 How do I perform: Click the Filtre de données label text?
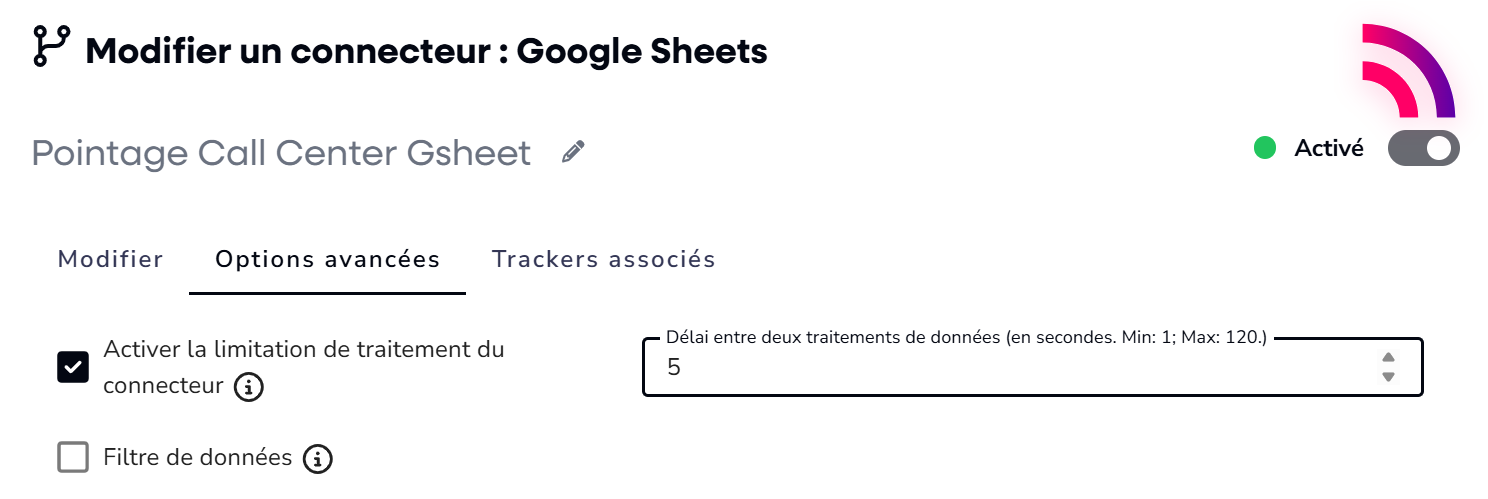pos(198,458)
